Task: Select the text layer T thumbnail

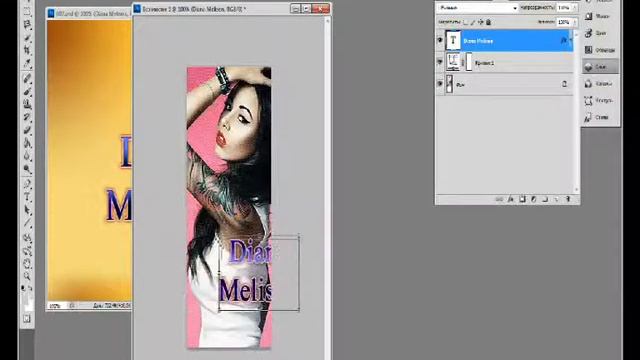Action: 453,40
